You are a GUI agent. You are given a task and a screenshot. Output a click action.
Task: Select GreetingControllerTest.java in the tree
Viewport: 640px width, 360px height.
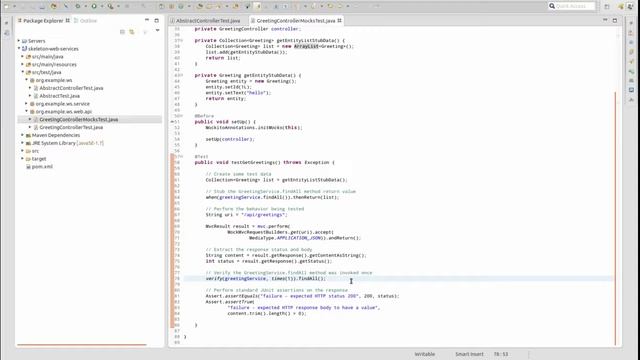[71, 127]
